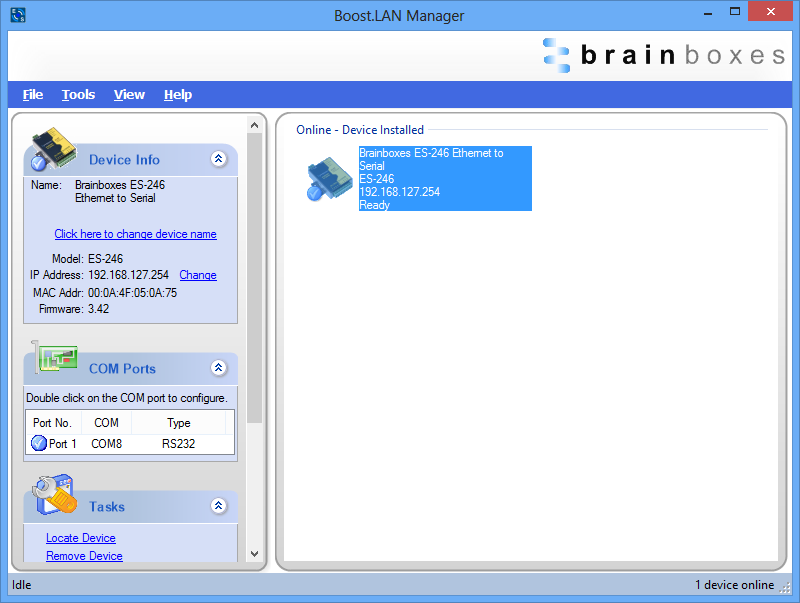Collapse the Tasks panel

[218, 505]
